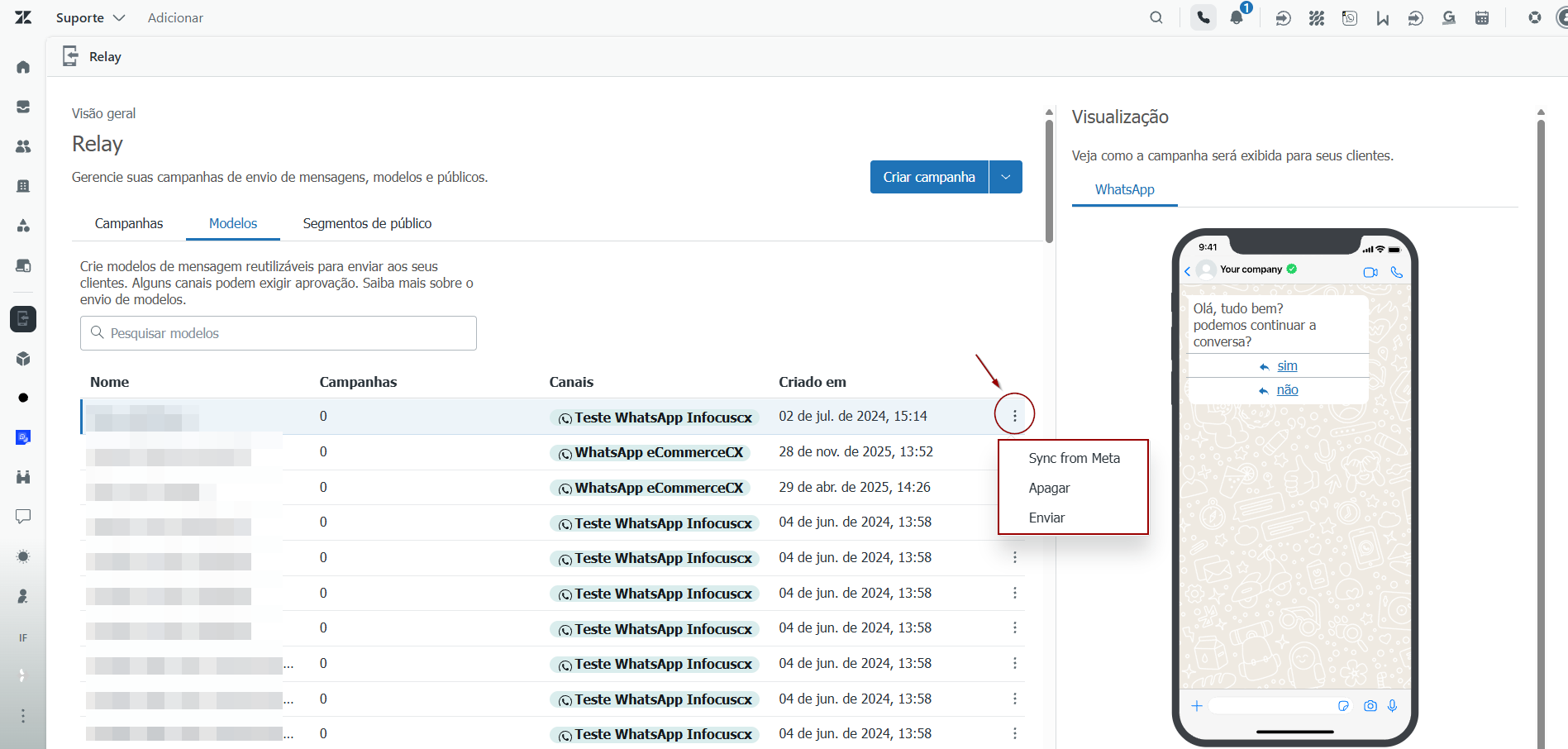Switch to the Campanhas tab
Viewport: 1568px width, 749px height.
[129, 223]
